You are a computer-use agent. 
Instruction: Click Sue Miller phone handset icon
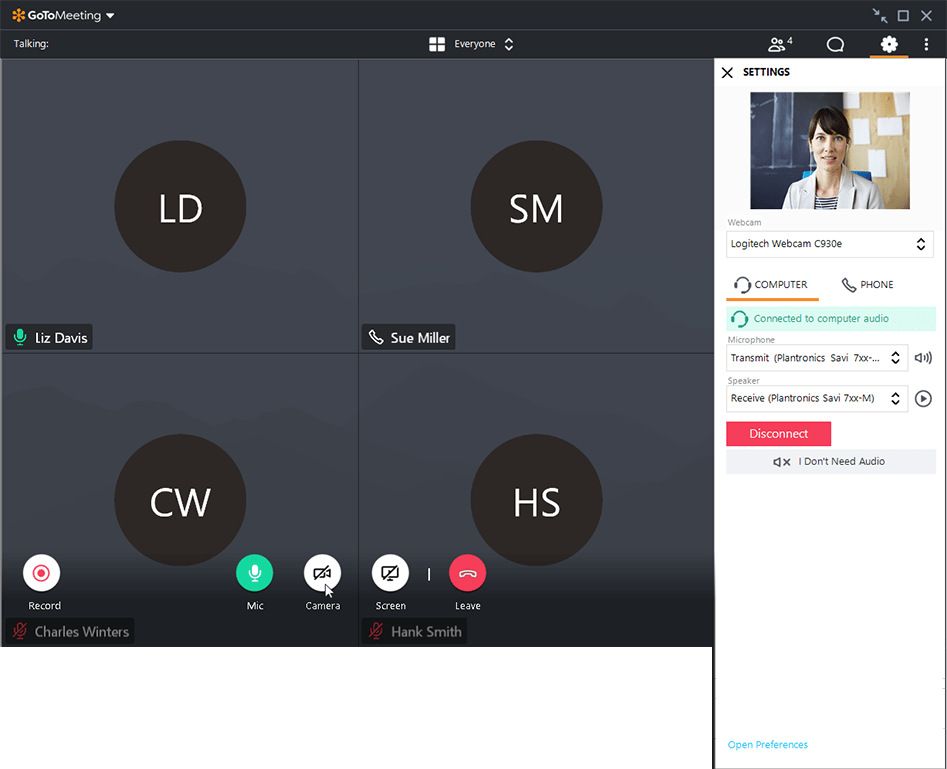click(376, 337)
